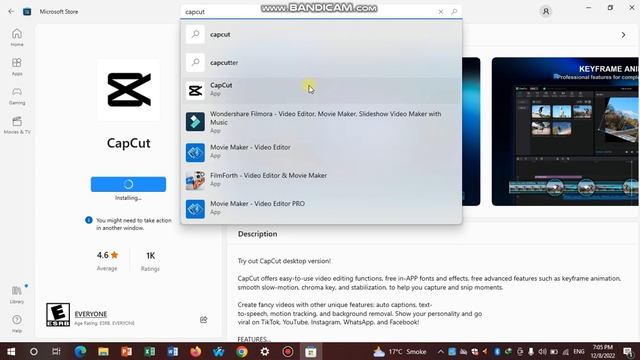Open Word from taskbar
The image size is (640, 360).
[x=173, y=351]
